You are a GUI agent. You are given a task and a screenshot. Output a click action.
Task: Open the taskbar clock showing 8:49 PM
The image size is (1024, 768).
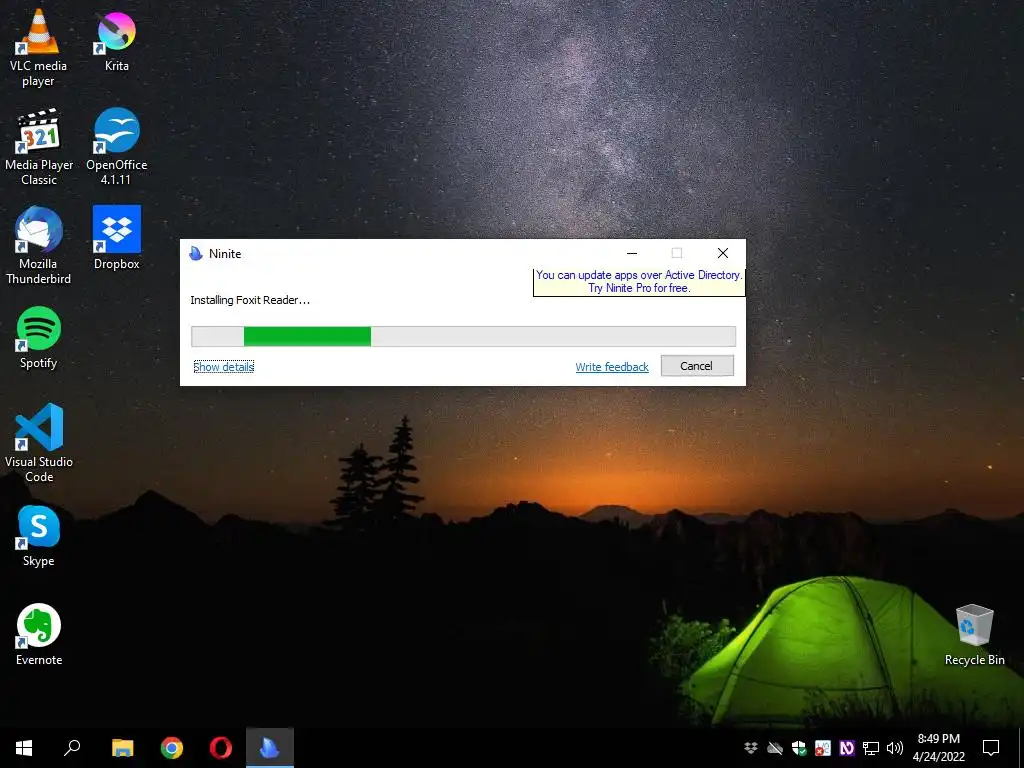pos(938,748)
